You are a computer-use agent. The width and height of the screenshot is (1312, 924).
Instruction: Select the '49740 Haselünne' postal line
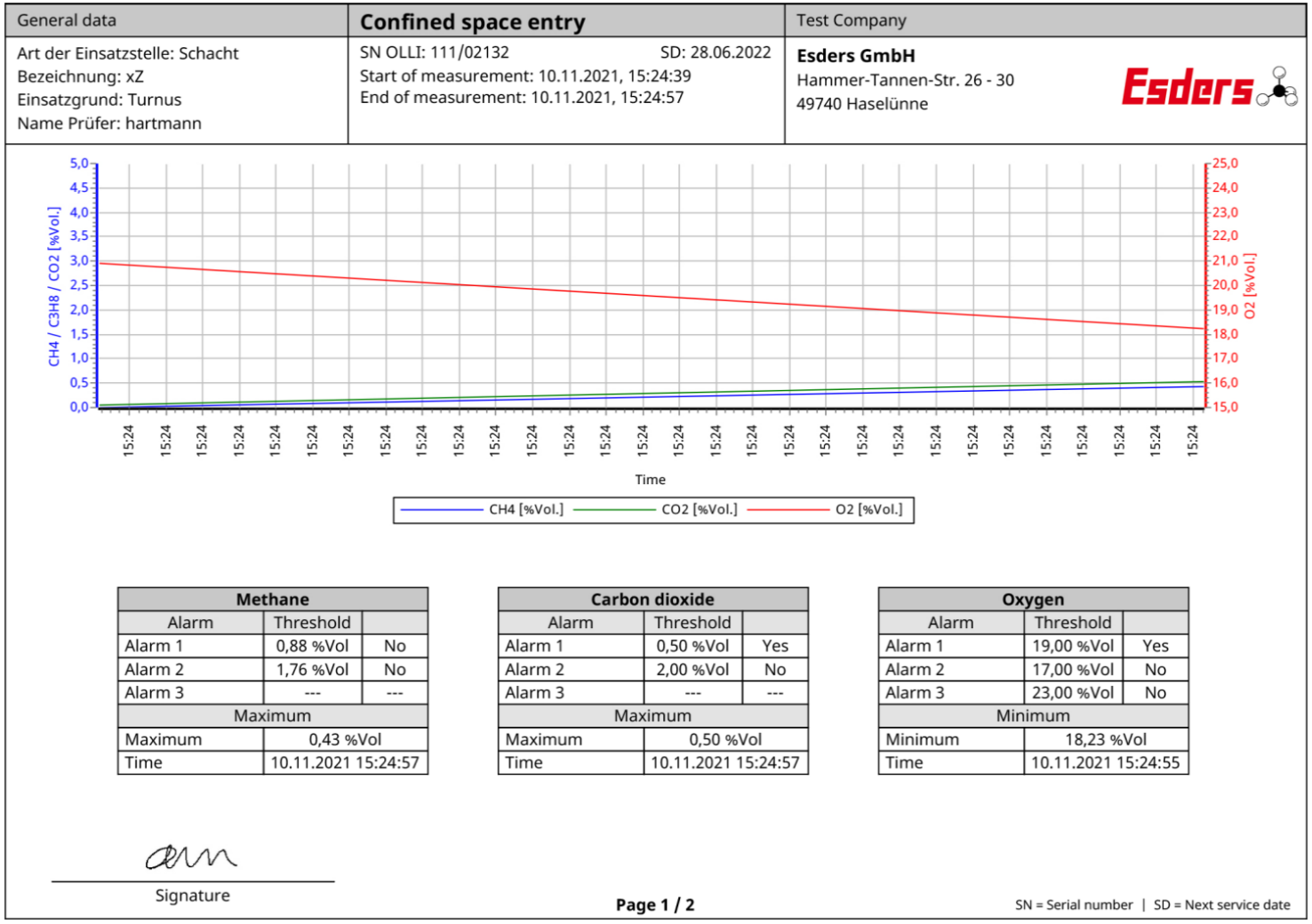click(861, 103)
